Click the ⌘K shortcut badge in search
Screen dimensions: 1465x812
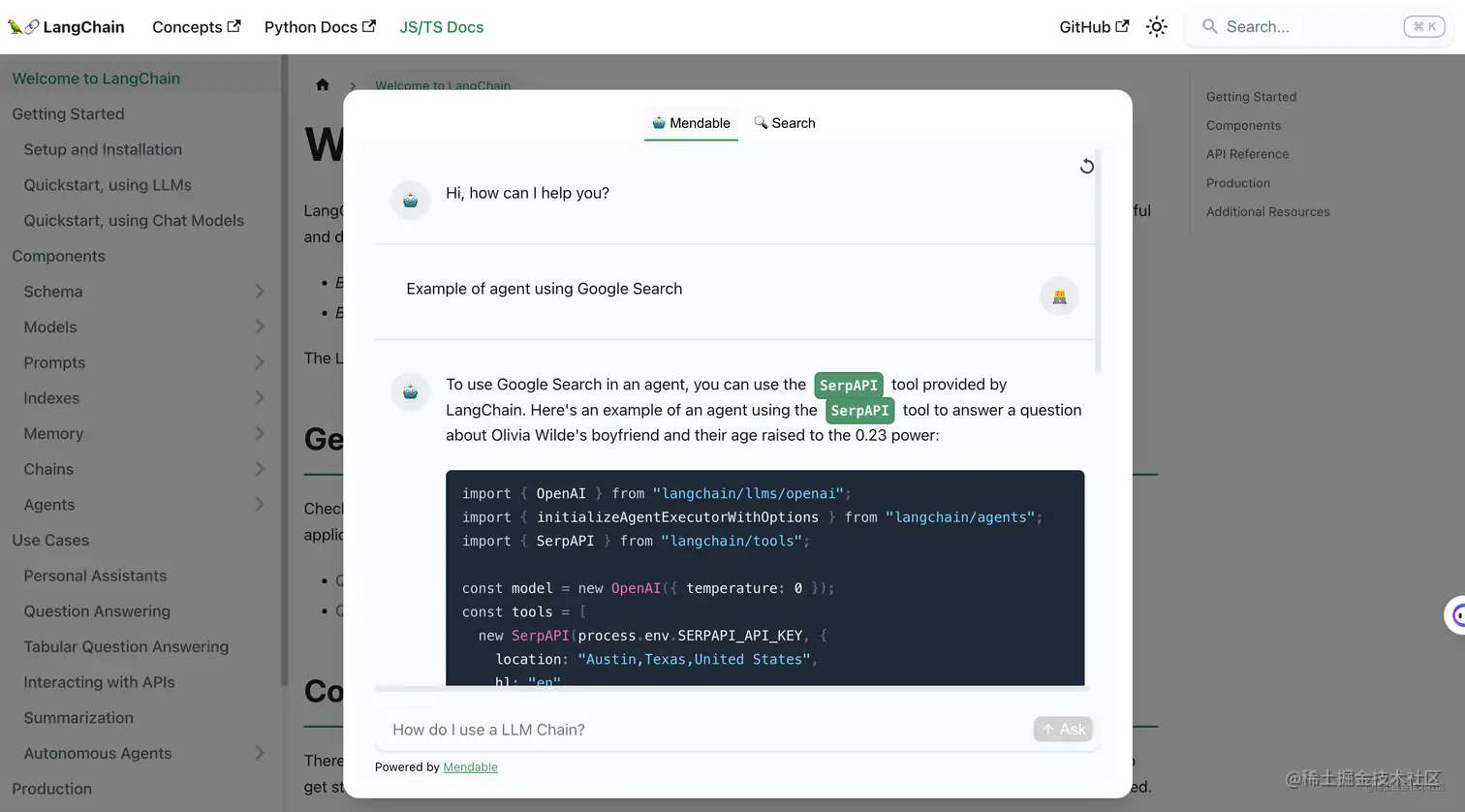pos(1424,27)
